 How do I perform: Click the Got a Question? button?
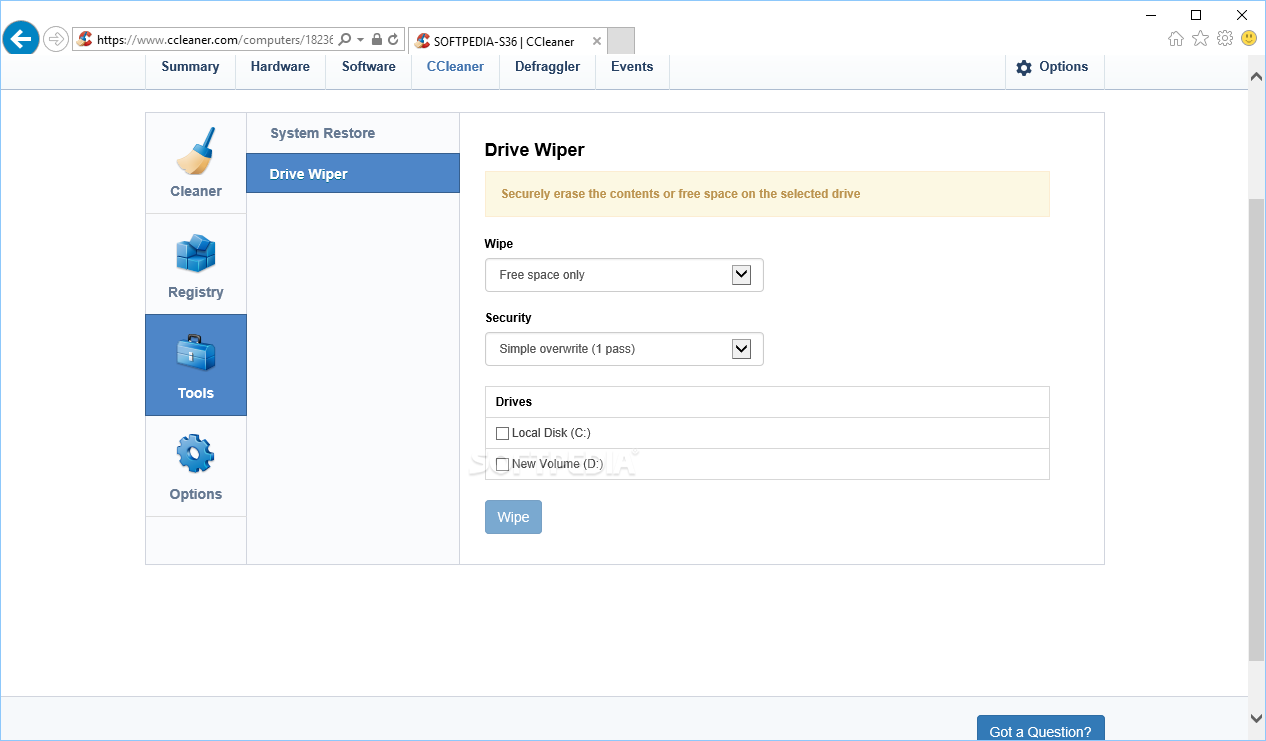(1040, 729)
